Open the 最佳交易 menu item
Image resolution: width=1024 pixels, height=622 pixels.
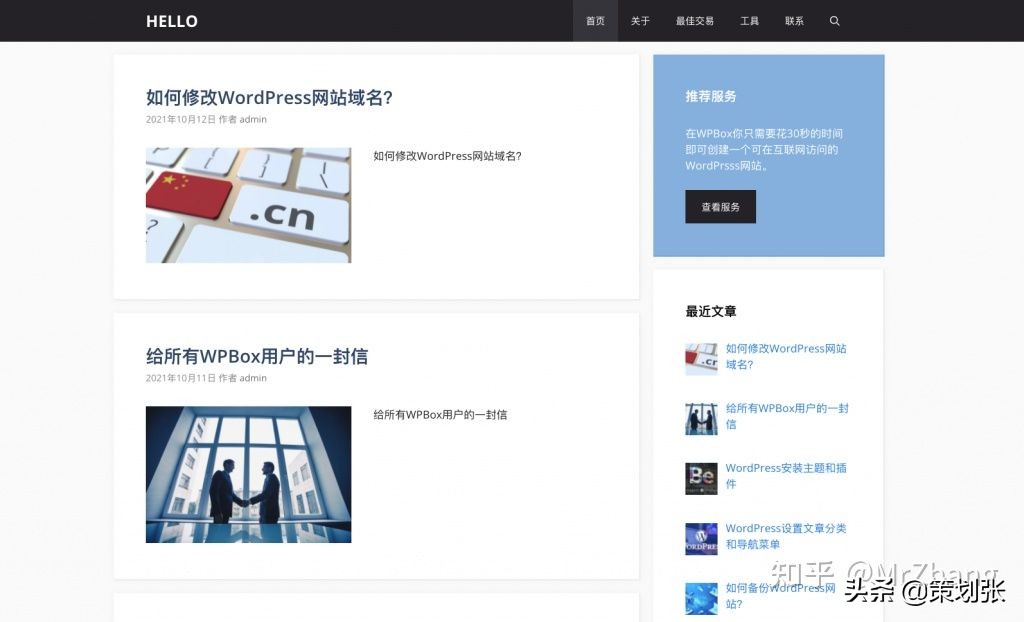click(x=694, y=21)
